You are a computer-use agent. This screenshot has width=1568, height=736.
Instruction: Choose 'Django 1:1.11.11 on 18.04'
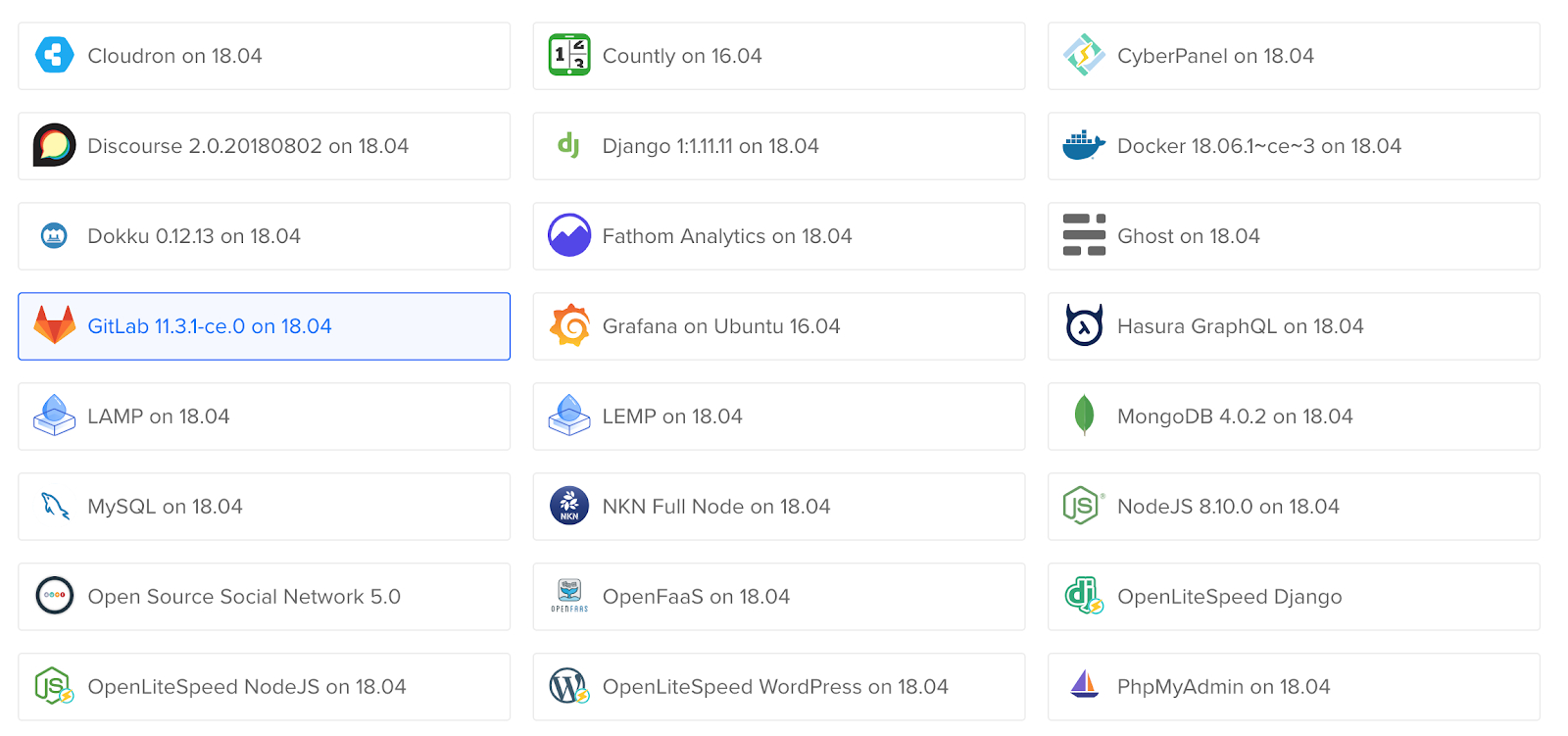tap(779, 146)
